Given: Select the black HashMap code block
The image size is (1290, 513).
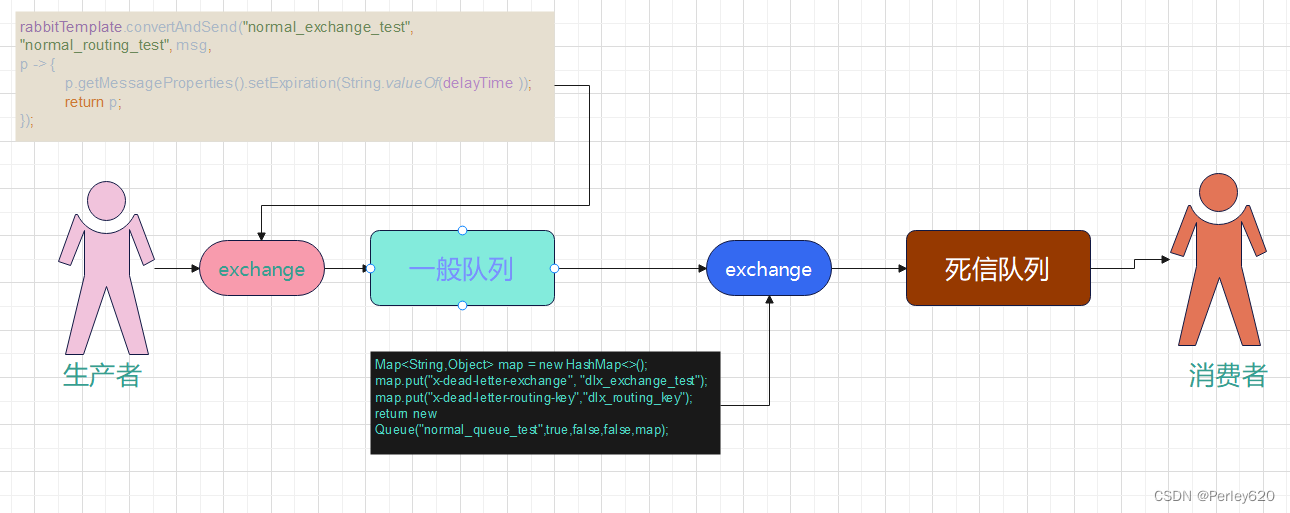Looking at the screenshot, I should coord(545,402).
